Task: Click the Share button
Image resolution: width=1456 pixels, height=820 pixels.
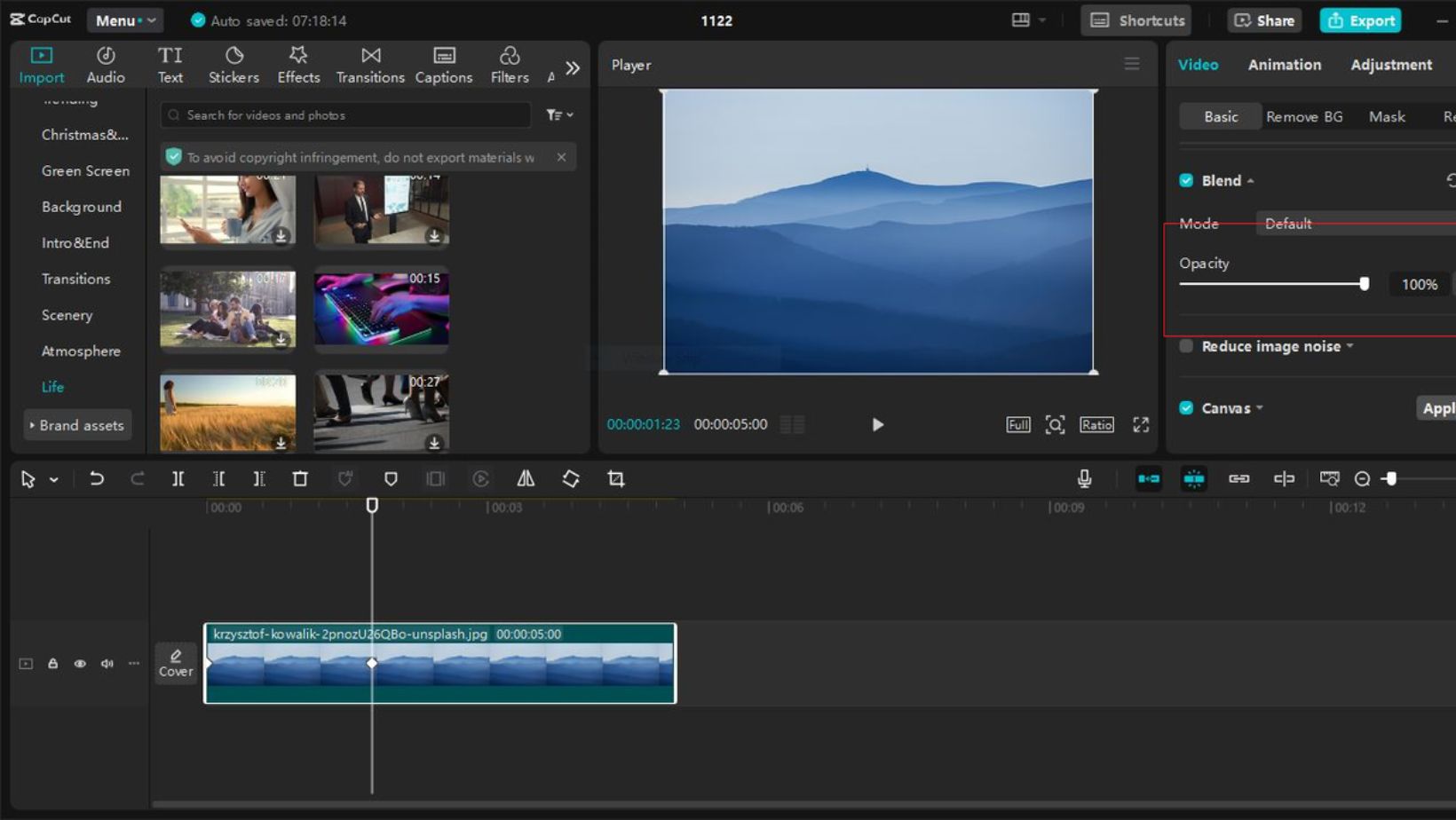Action: pos(1264,20)
